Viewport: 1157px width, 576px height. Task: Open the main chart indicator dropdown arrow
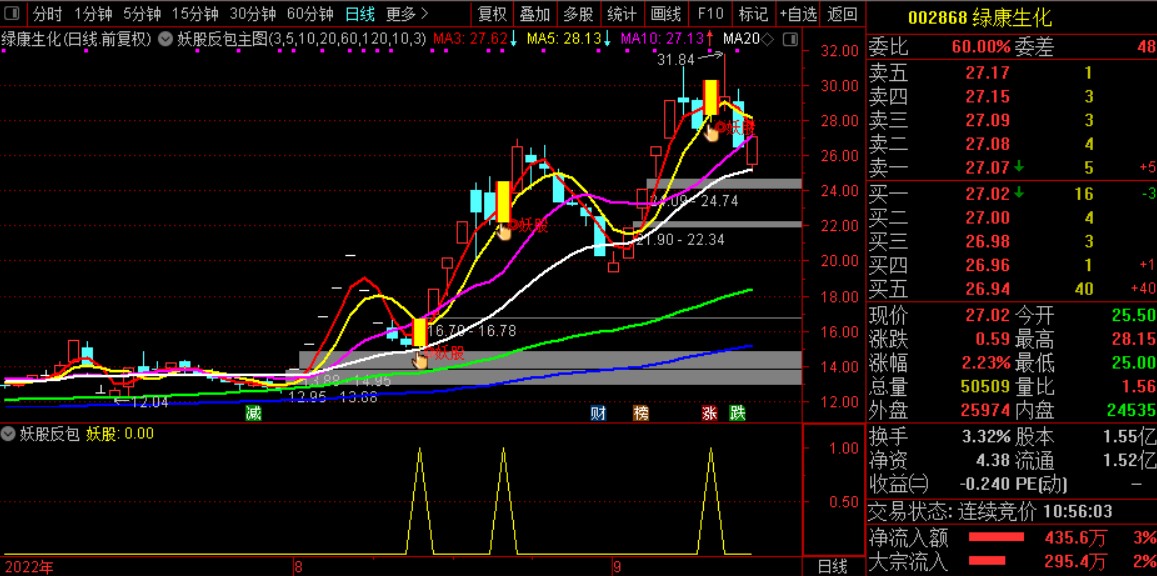166,38
